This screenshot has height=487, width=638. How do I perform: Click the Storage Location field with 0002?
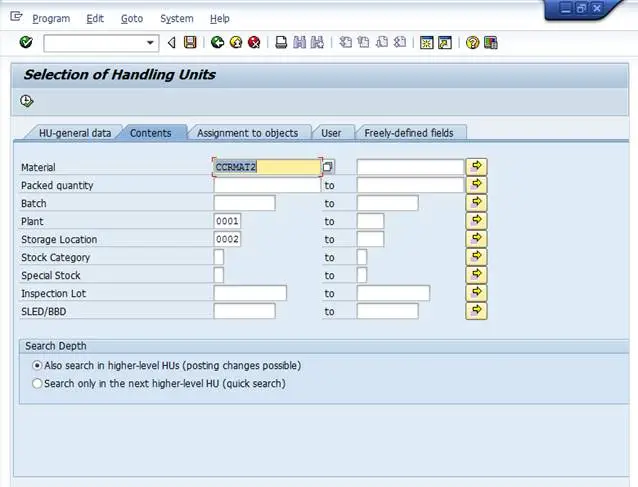pyautogui.click(x=227, y=239)
